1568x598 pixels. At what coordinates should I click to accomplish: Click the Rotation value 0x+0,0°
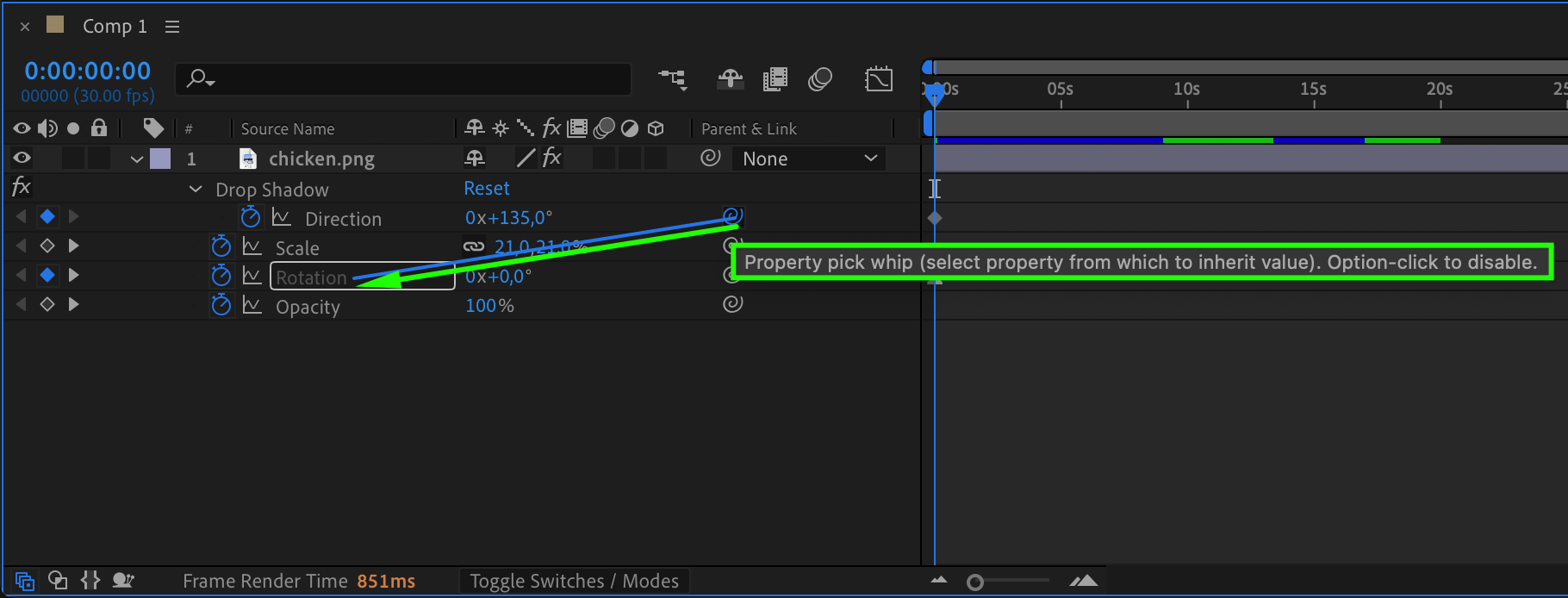[498, 277]
